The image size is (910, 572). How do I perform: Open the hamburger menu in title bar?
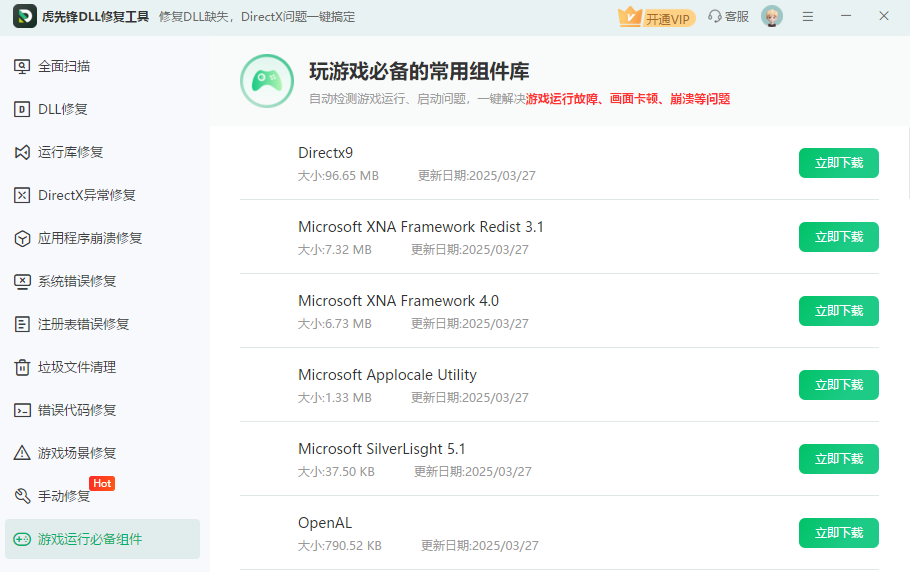pos(807,17)
